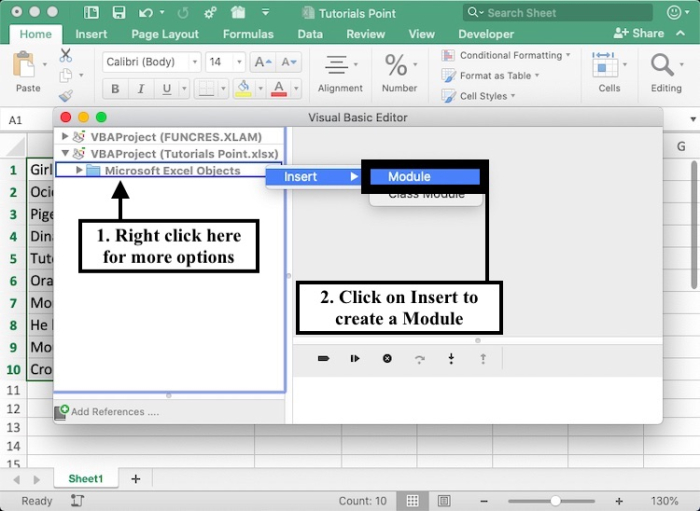700x511 pixels.
Task: Click the Search Sheet field
Action: (558, 13)
